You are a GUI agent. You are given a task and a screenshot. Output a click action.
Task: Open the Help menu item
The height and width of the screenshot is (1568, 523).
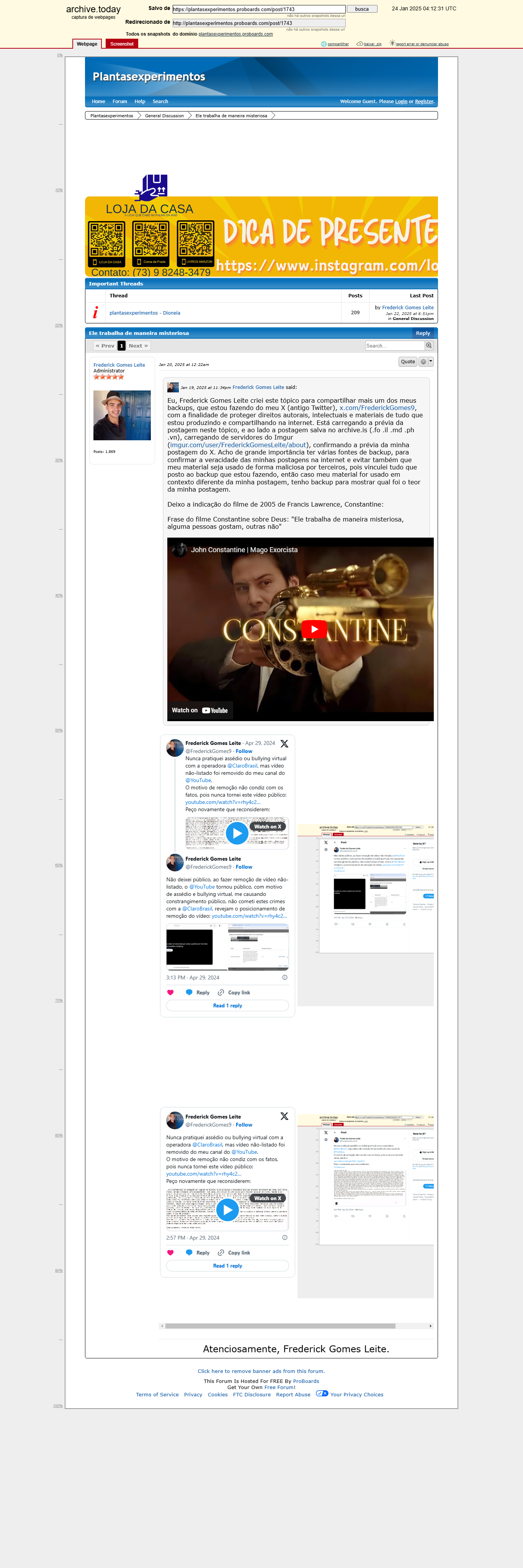tap(140, 102)
